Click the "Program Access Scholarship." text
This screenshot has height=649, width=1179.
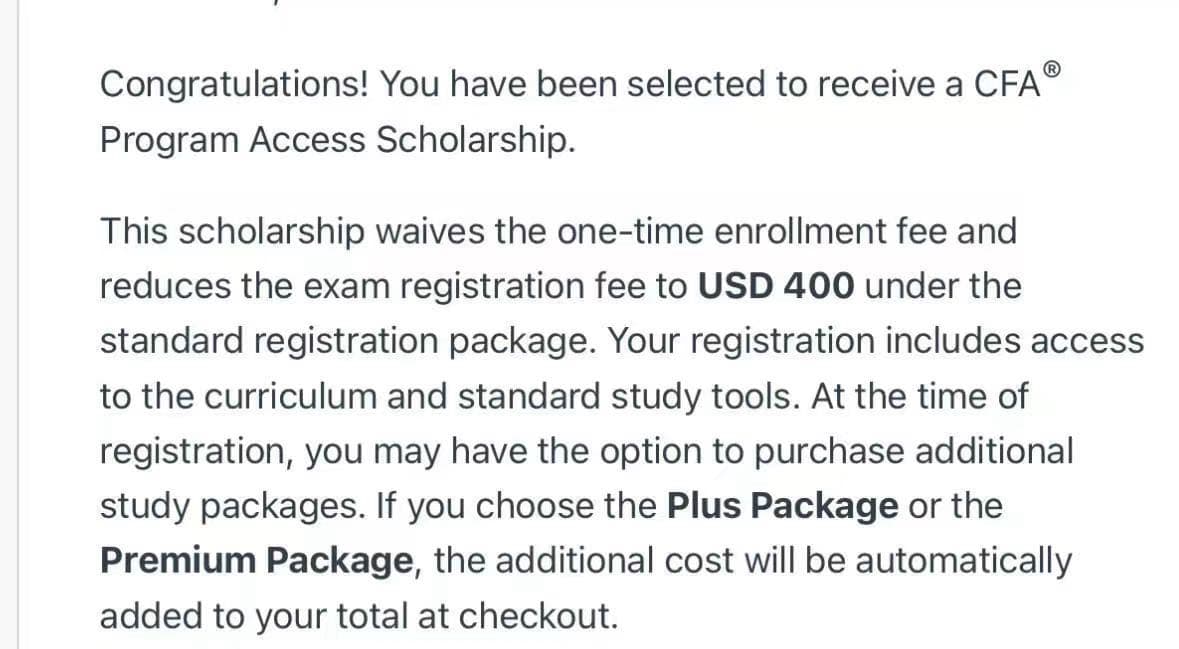click(x=338, y=141)
